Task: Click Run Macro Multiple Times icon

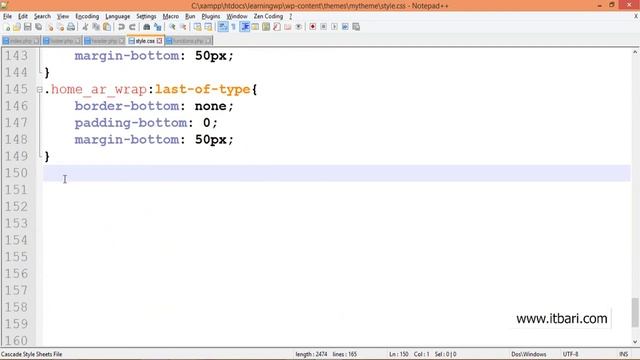Action: point(345,27)
